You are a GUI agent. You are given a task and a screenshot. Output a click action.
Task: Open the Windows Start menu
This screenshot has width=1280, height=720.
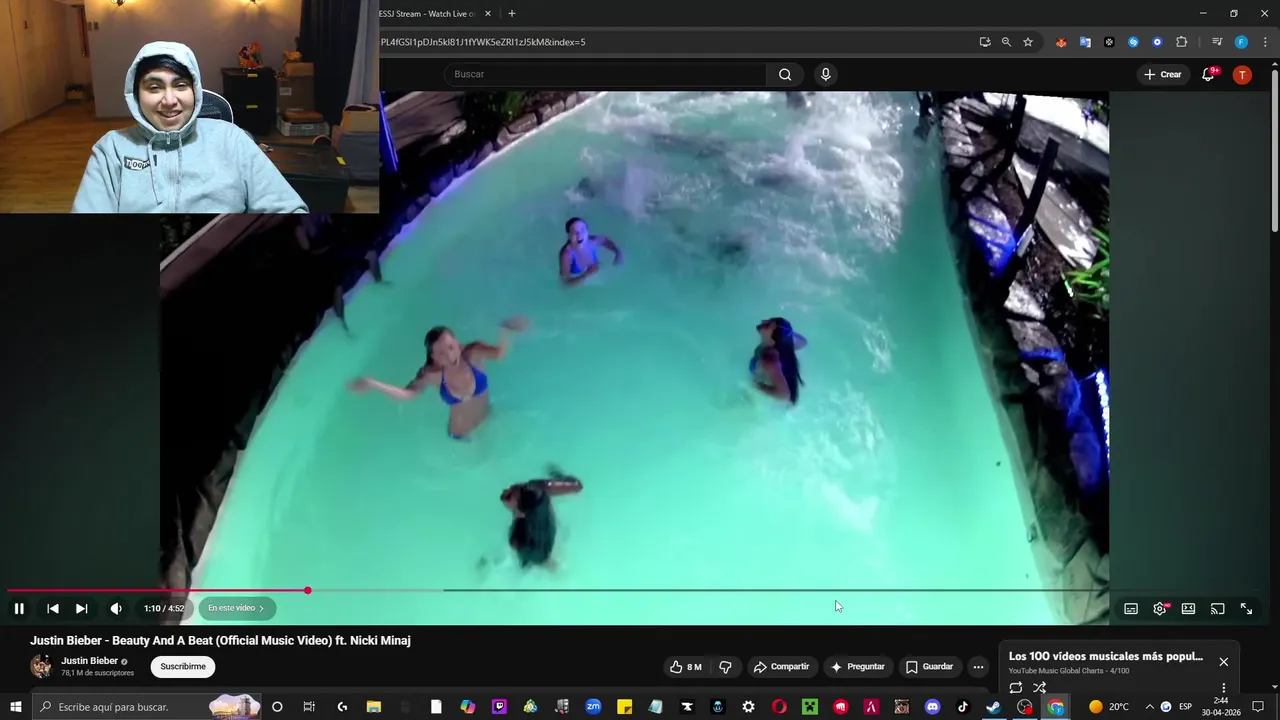15,707
